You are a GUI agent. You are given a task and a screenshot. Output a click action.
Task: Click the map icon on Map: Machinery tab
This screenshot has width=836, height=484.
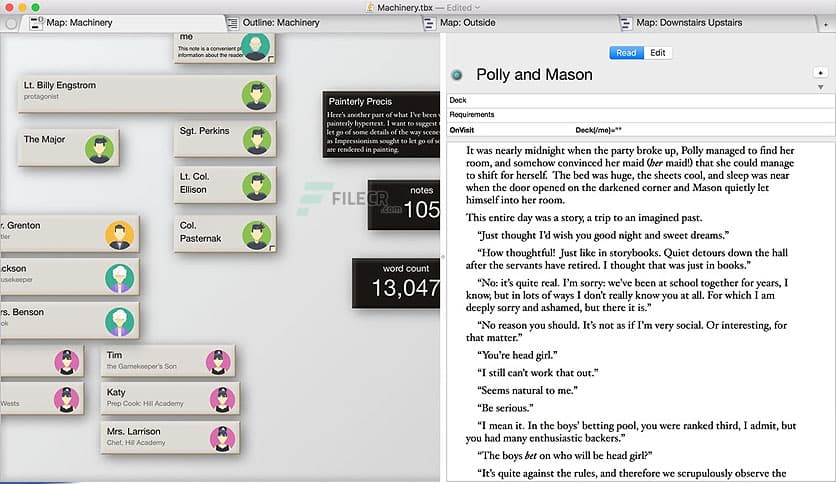tap(36, 23)
